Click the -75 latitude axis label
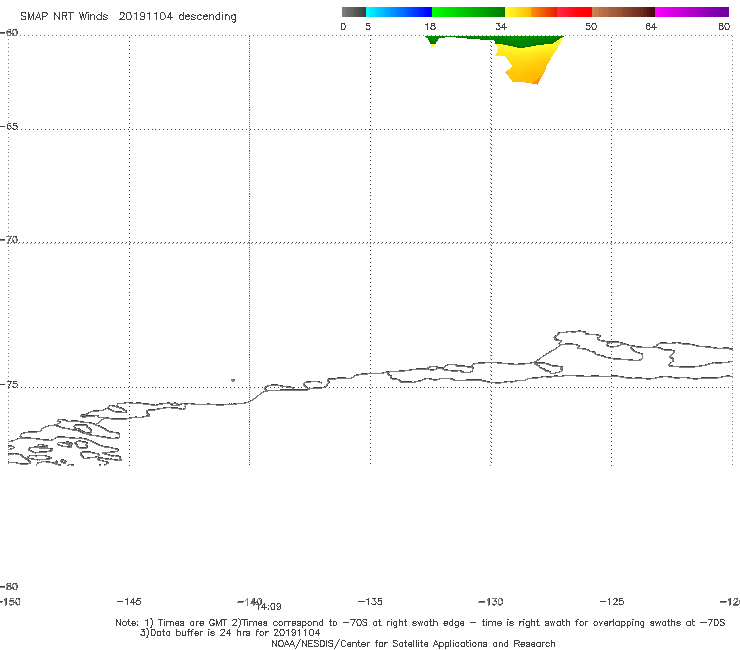 [9, 385]
